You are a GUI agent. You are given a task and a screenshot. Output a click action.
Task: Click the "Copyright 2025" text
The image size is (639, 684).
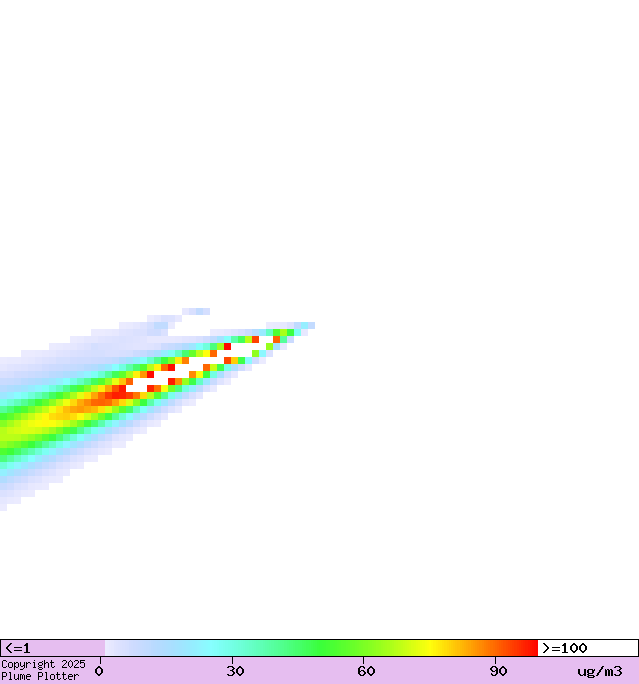point(43,664)
